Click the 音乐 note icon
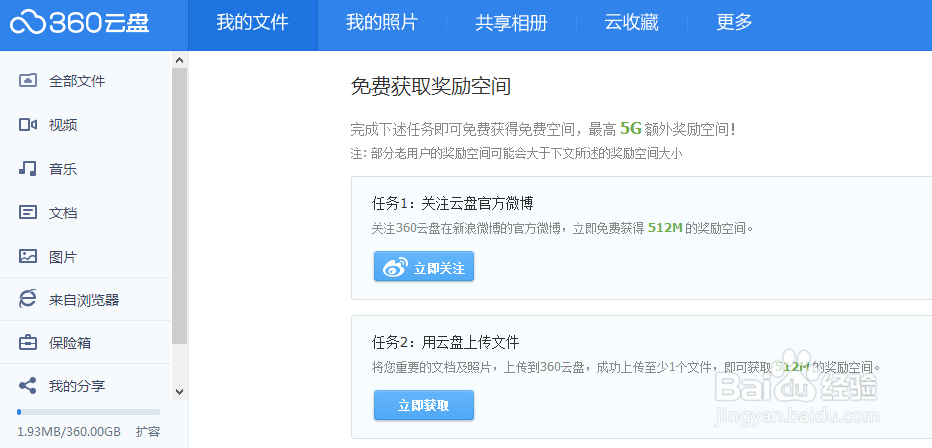Viewport: 932px width, 448px height. [x=28, y=169]
